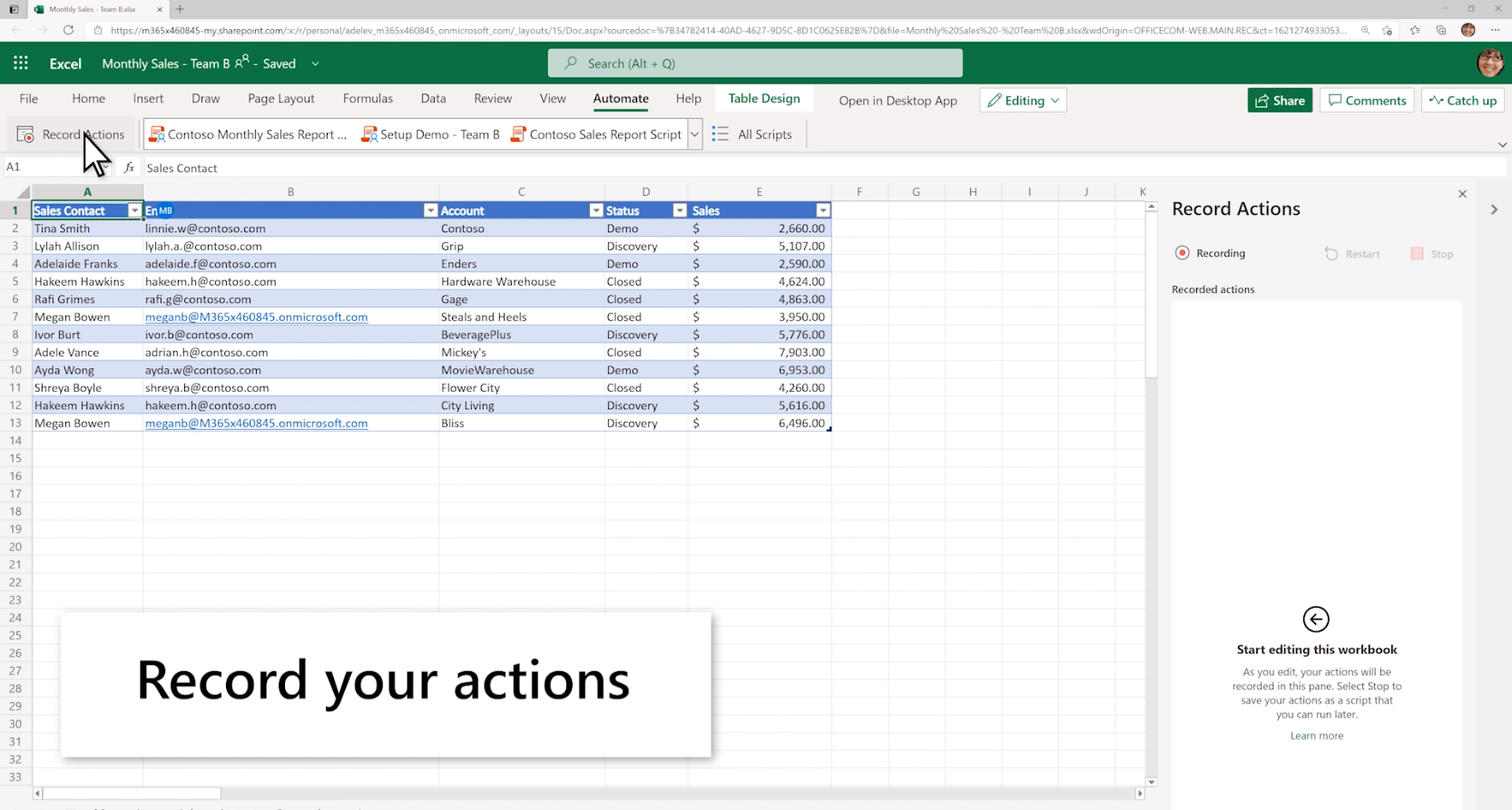The width and height of the screenshot is (1512, 810).
Task: Click the Learn more link
Action: tap(1317, 736)
